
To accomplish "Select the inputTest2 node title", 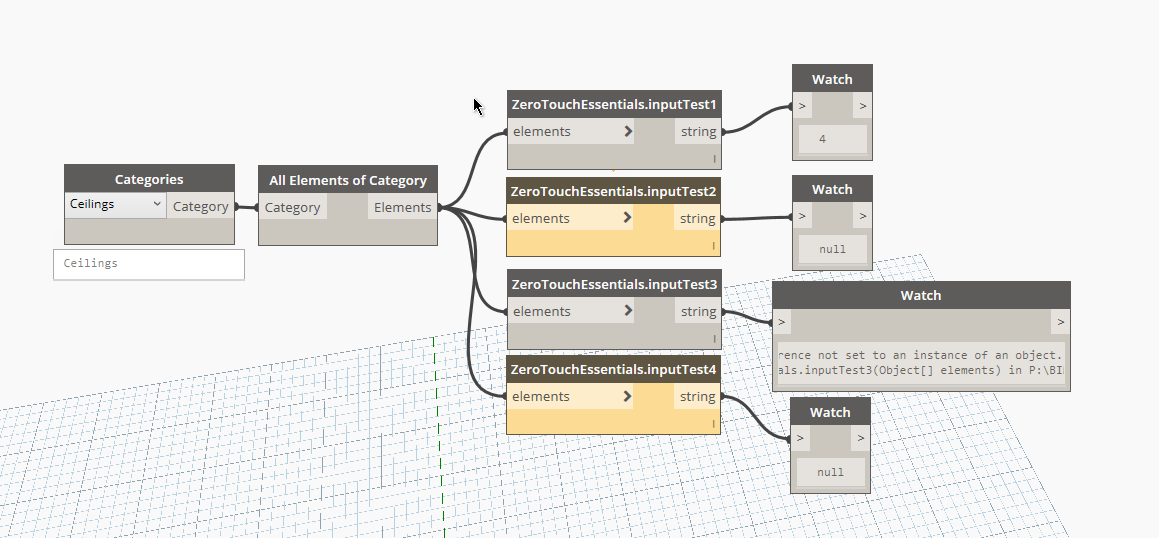I will [x=614, y=191].
